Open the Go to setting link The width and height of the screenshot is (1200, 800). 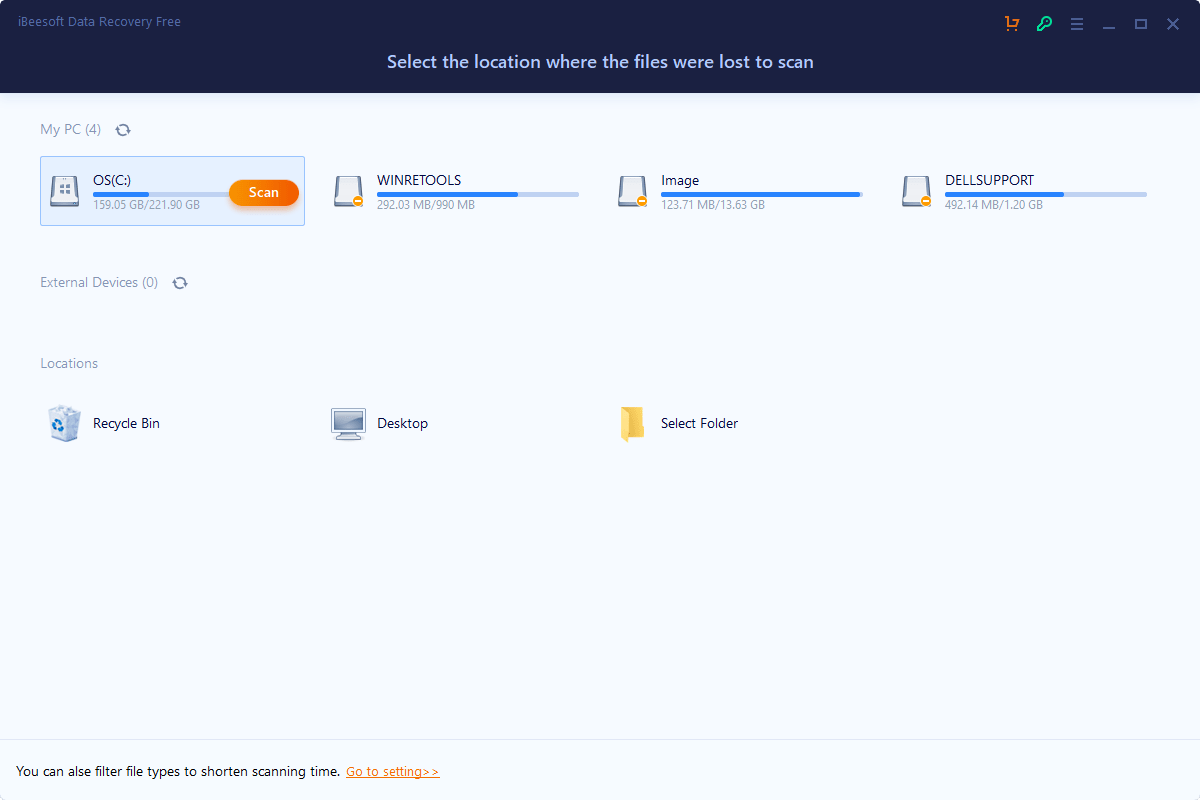pyautogui.click(x=392, y=772)
